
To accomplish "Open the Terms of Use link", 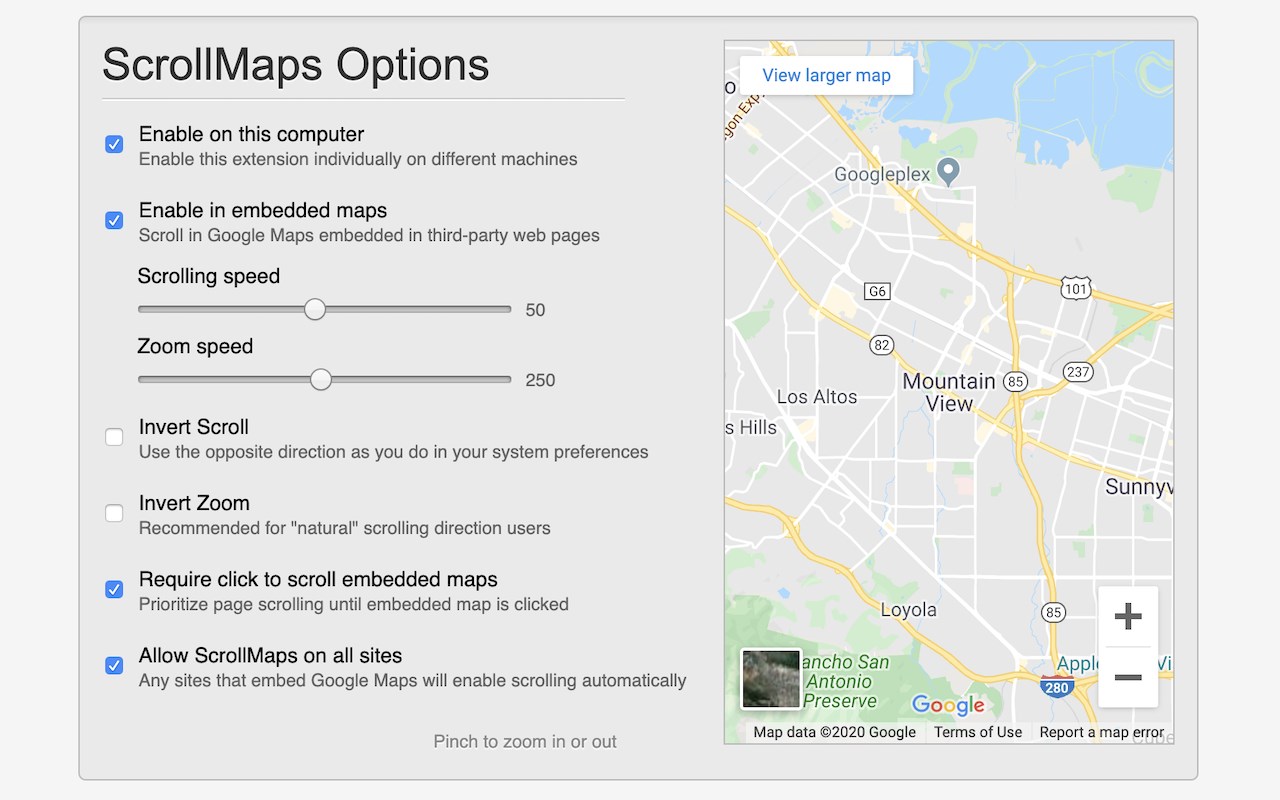I will coord(978,732).
